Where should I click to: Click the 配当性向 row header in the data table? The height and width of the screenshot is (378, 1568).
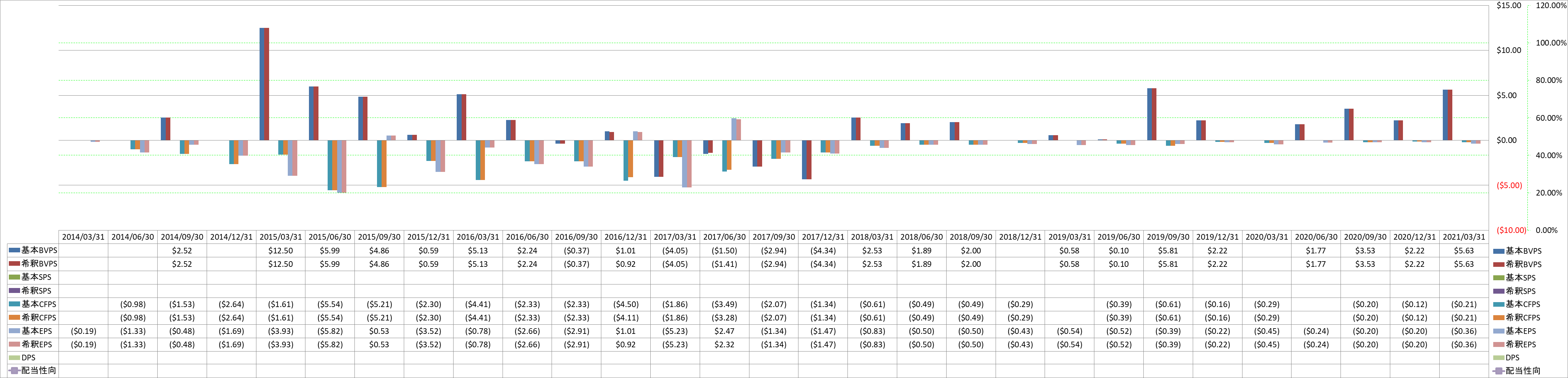(33, 371)
